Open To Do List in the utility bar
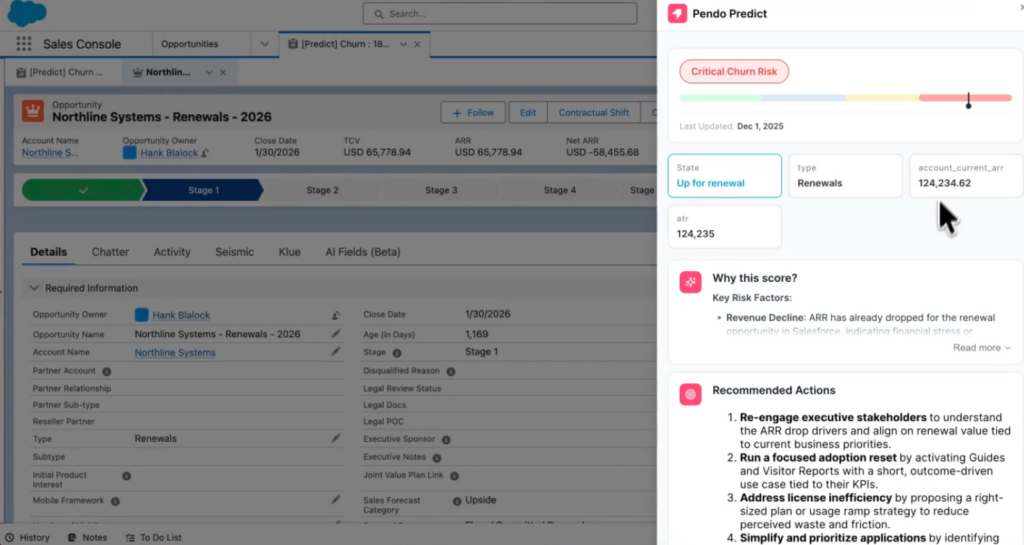The height and width of the screenshot is (545, 1024). 153,537
